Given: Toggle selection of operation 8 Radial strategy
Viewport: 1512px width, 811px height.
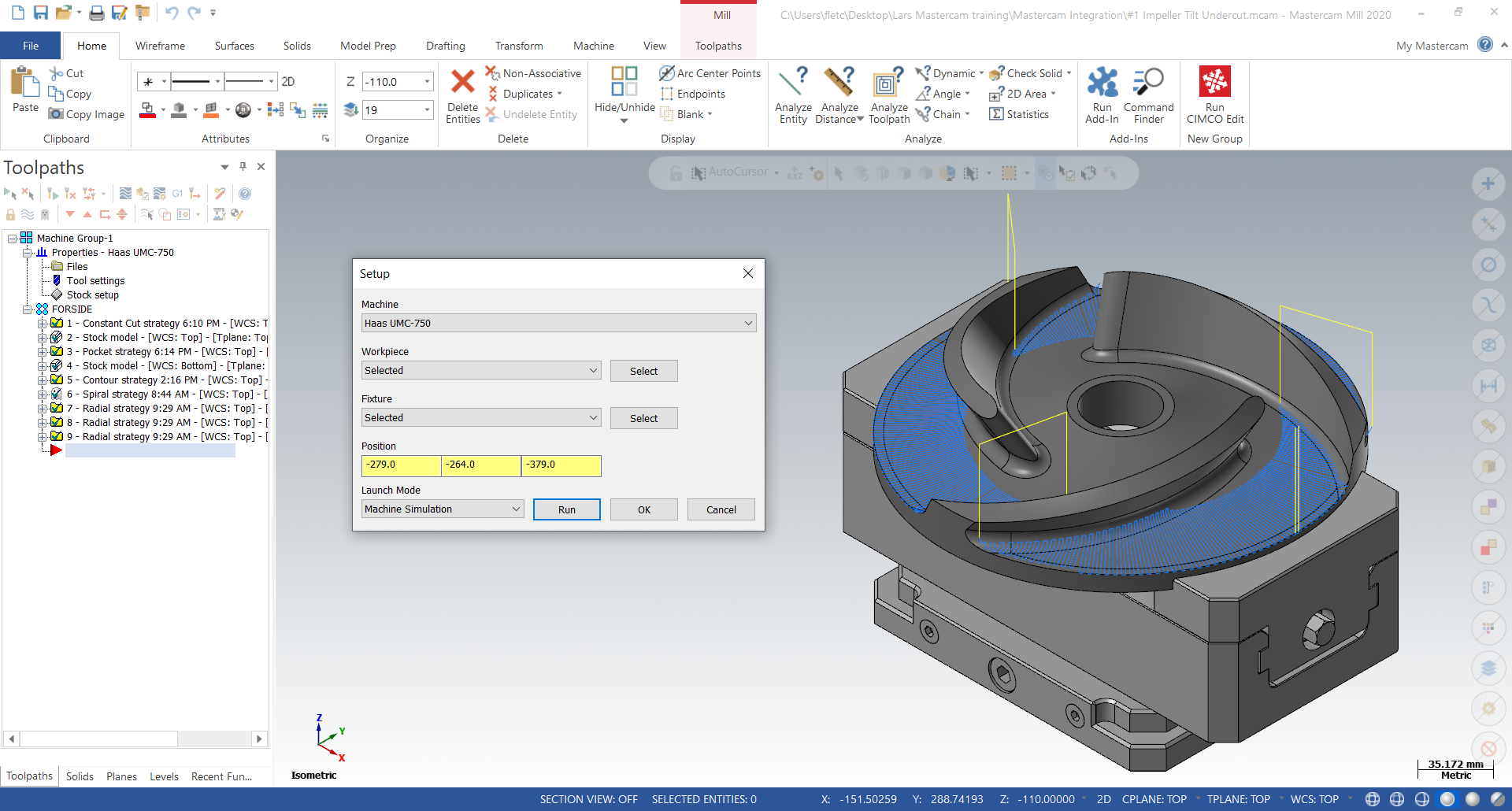Looking at the screenshot, I should click(x=57, y=422).
